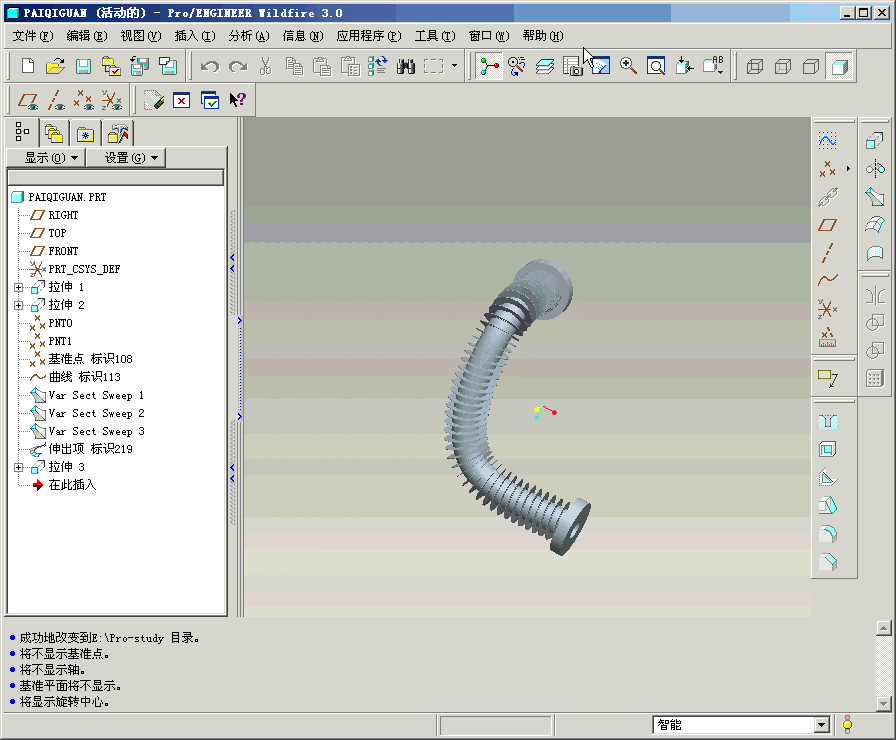Open the 文件 menu

pyautogui.click(x=33, y=36)
